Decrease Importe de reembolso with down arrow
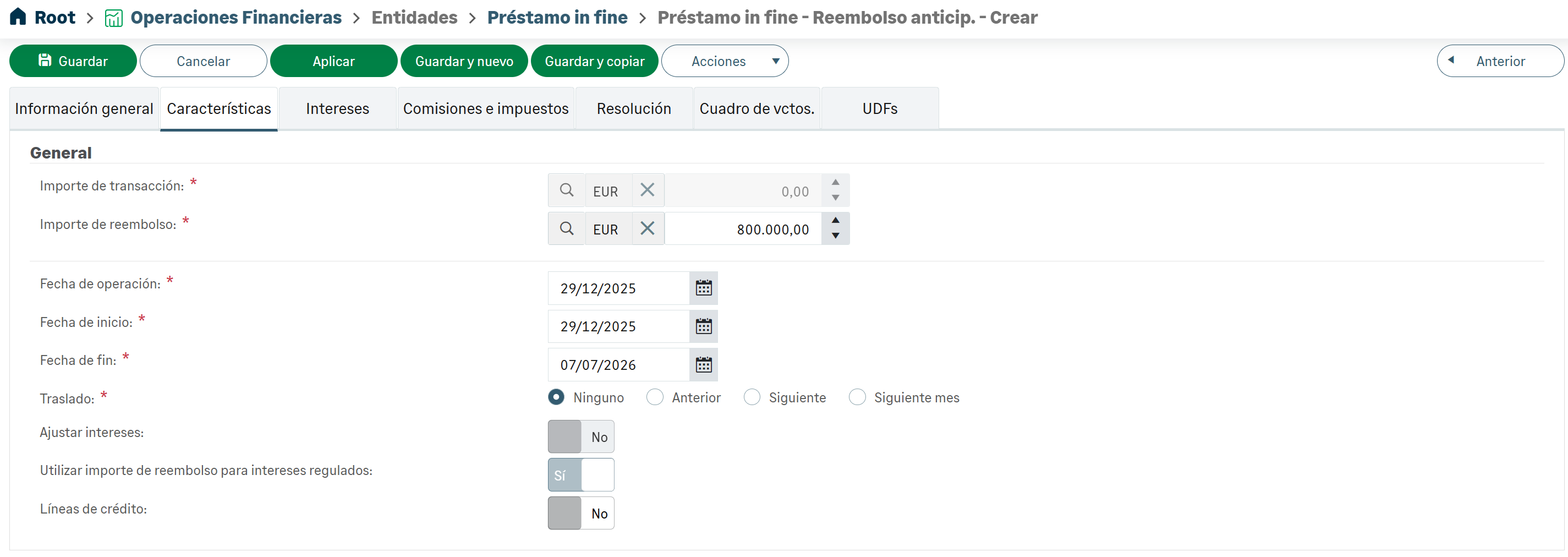 point(836,236)
